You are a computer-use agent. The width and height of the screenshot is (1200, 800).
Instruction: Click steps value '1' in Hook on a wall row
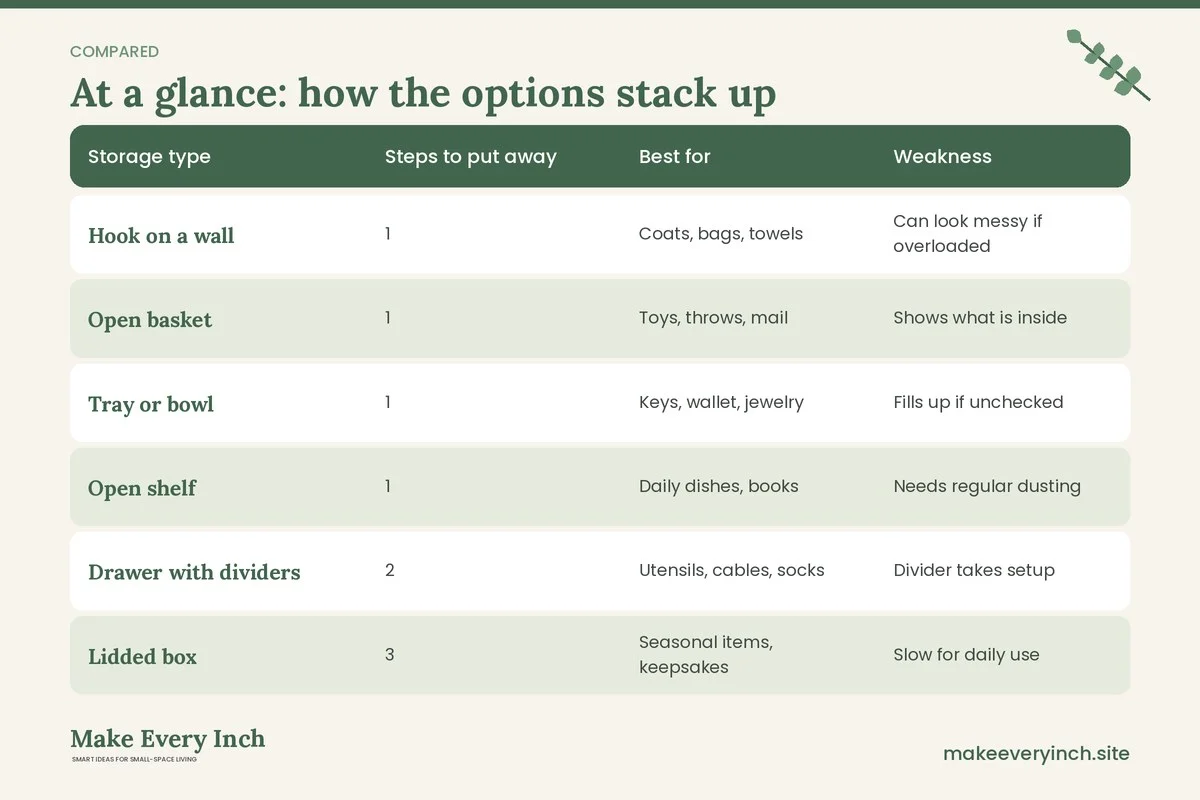(388, 234)
